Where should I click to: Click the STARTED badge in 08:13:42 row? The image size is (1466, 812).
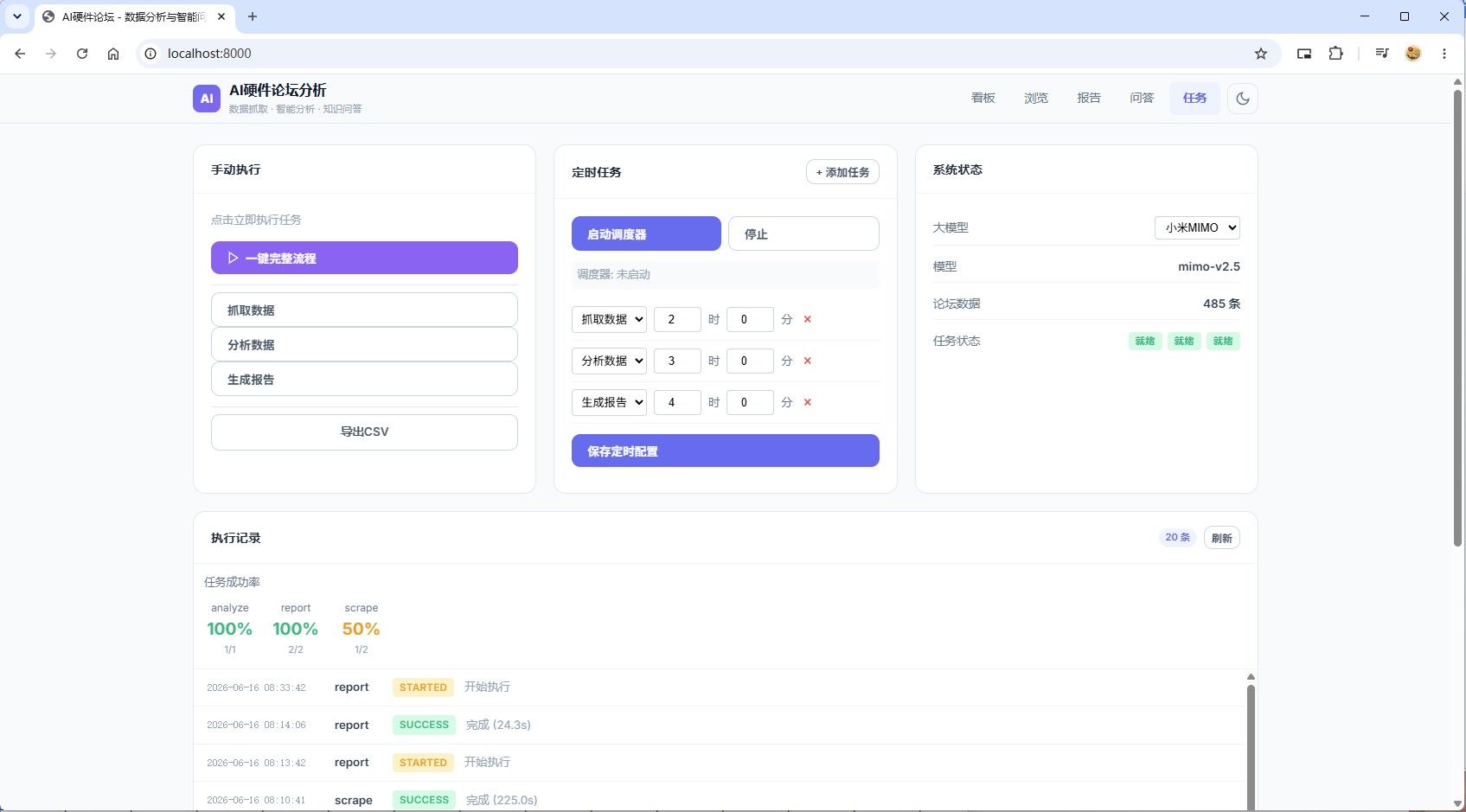click(x=423, y=763)
